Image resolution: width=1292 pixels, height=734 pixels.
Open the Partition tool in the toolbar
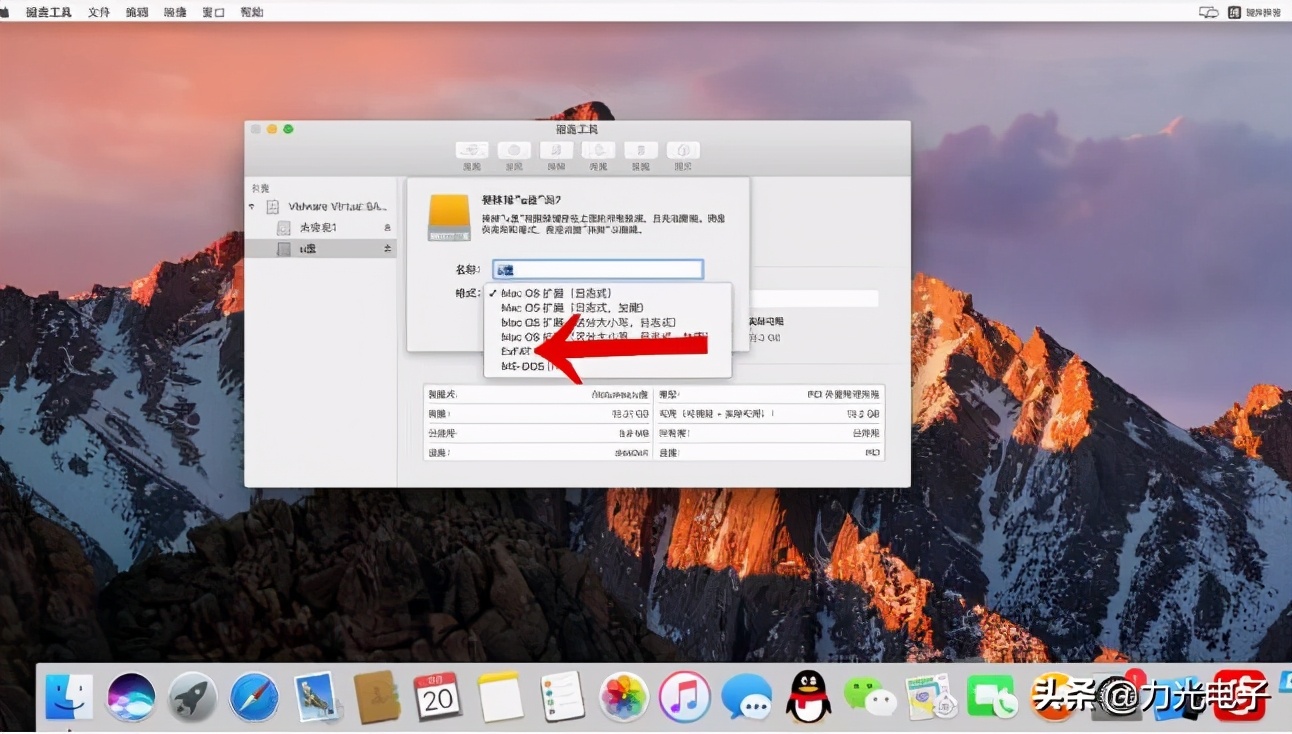(514, 150)
